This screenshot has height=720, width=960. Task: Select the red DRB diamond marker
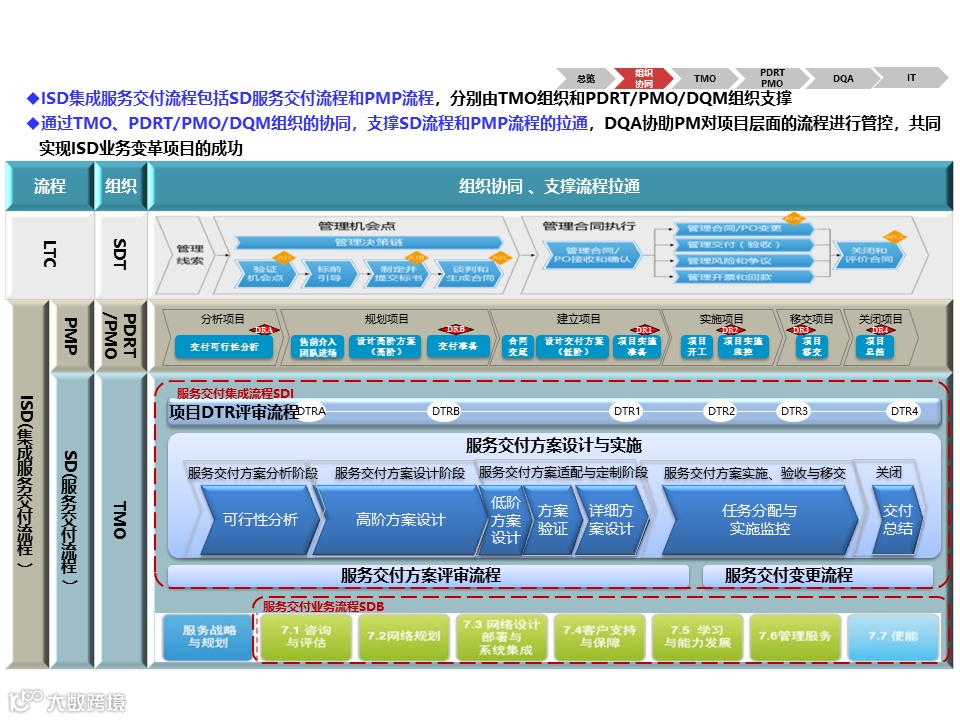(x=456, y=329)
